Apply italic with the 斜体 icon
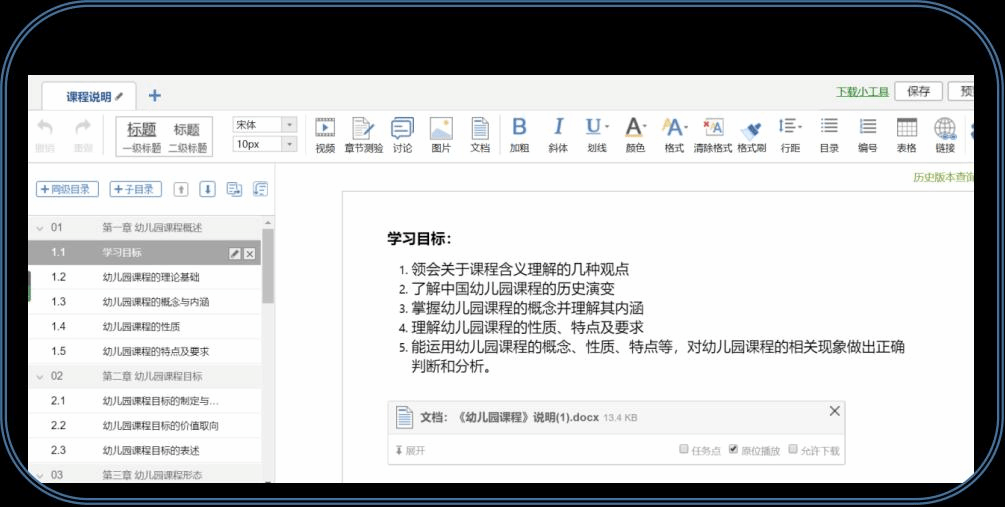The height and width of the screenshot is (507, 1005). tap(558, 133)
